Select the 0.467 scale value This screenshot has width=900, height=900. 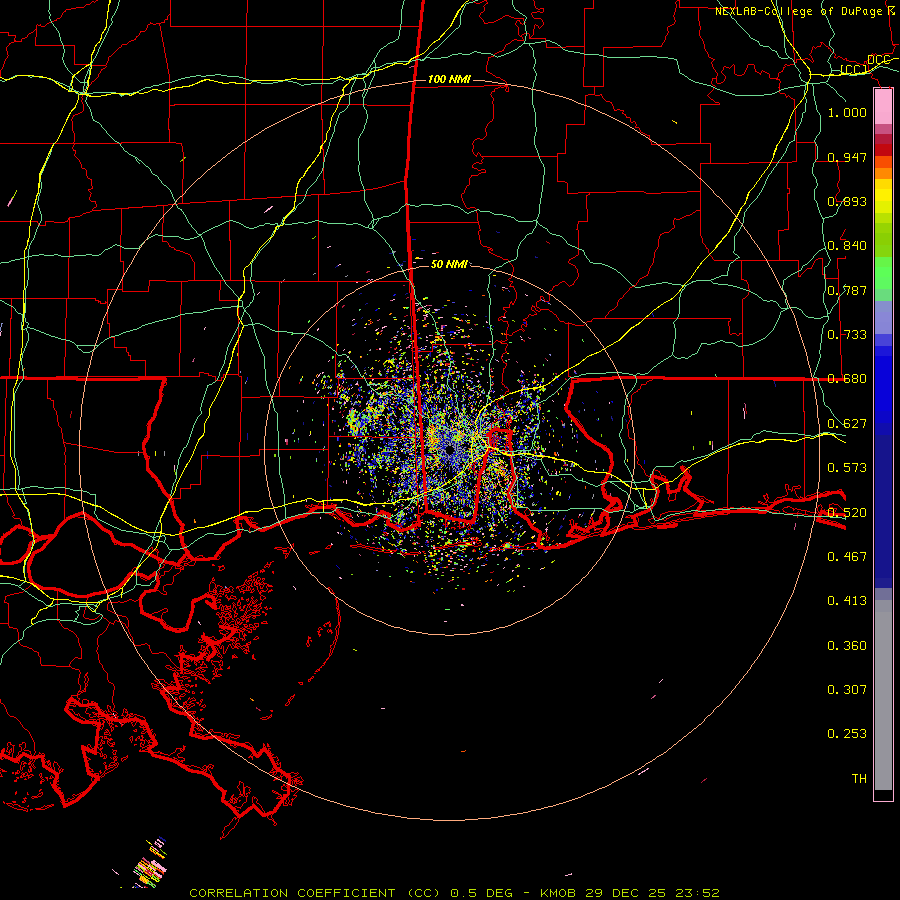[x=847, y=556]
